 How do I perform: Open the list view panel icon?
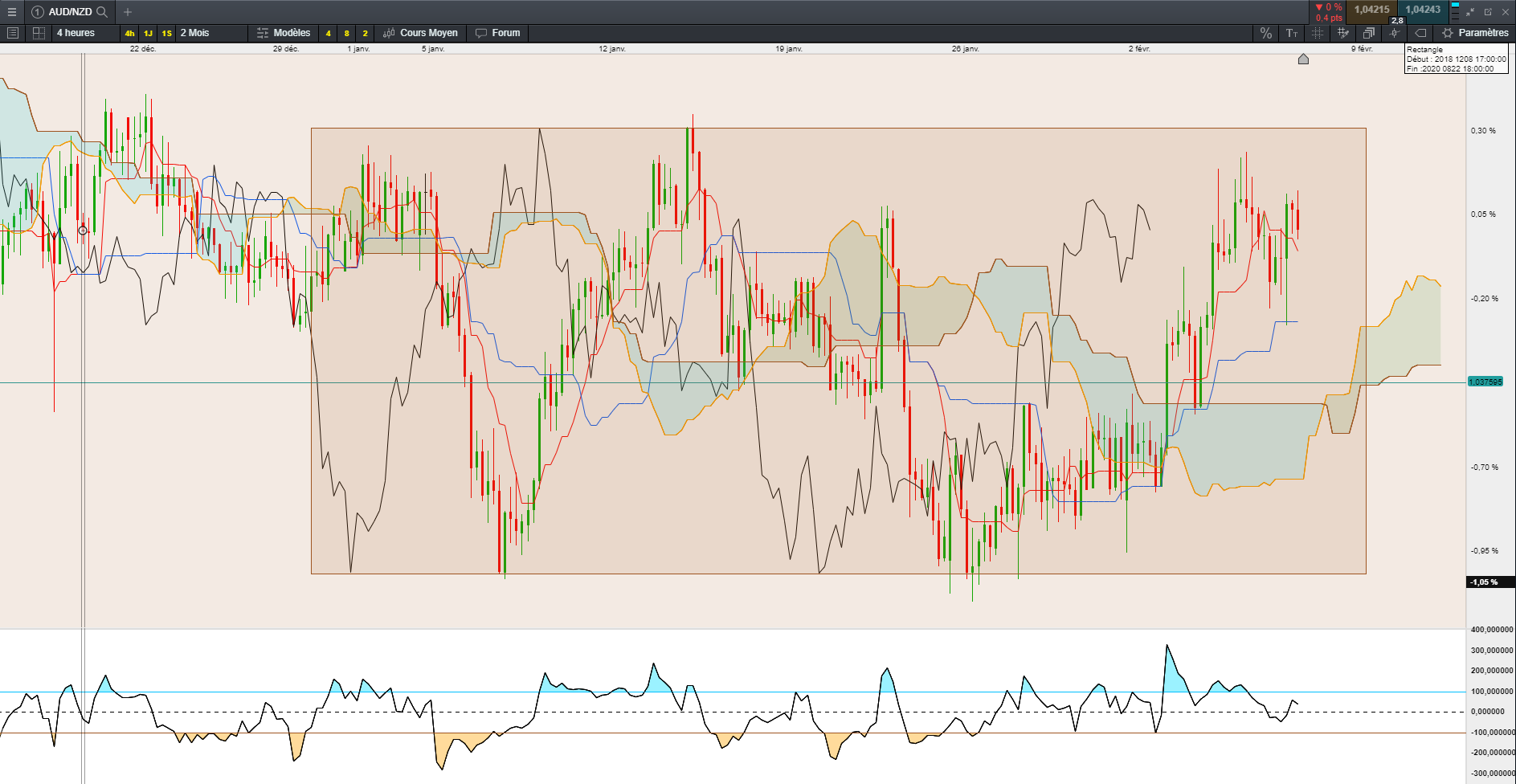tap(12, 33)
